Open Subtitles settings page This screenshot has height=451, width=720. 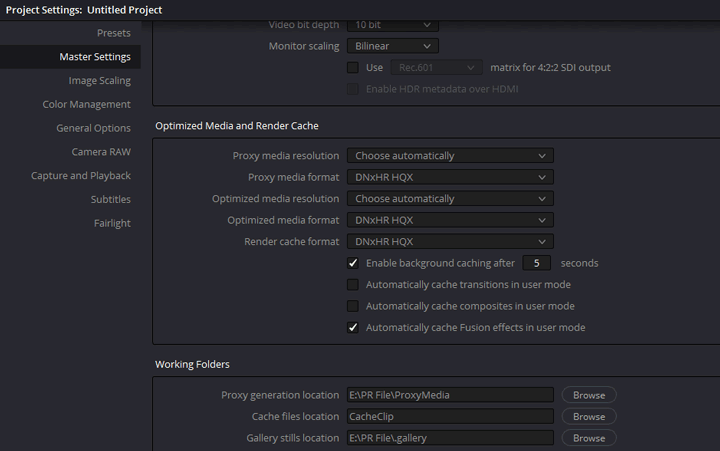(x=110, y=199)
